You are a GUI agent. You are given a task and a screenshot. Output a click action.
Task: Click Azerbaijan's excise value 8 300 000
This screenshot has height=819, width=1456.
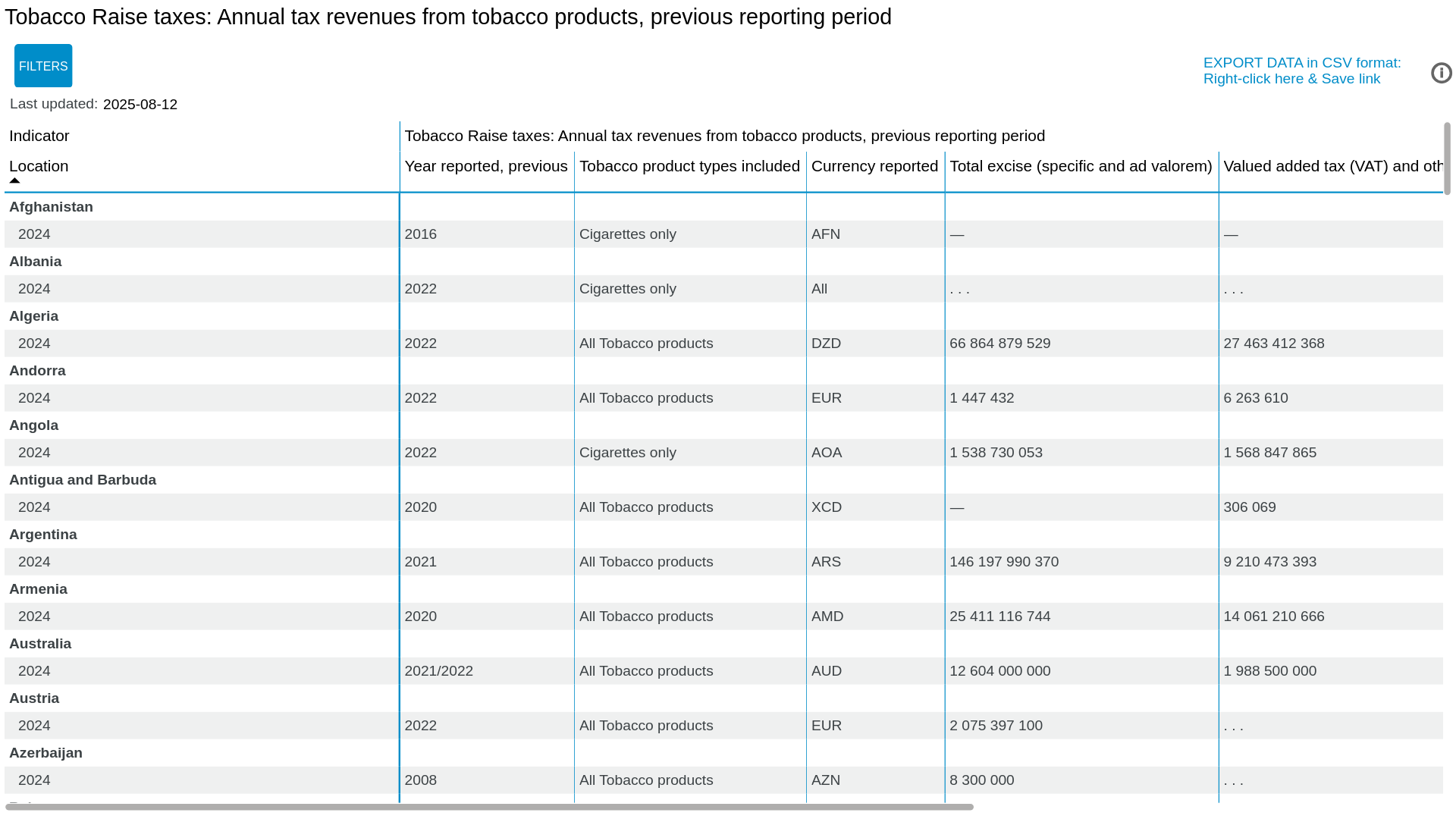click(x=982, y=780)
